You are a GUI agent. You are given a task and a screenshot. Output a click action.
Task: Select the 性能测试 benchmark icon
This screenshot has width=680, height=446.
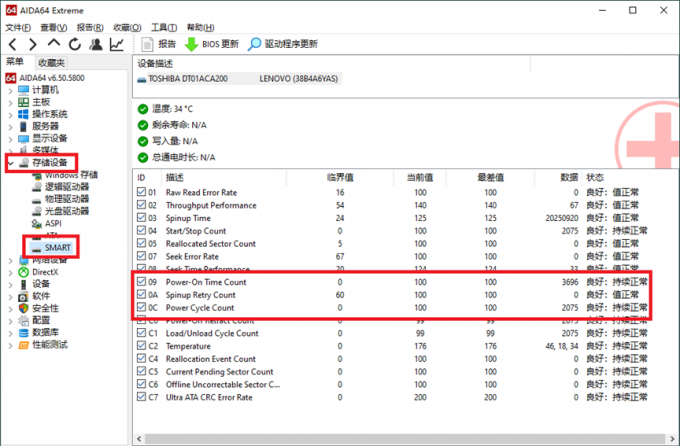coord(23,345)
